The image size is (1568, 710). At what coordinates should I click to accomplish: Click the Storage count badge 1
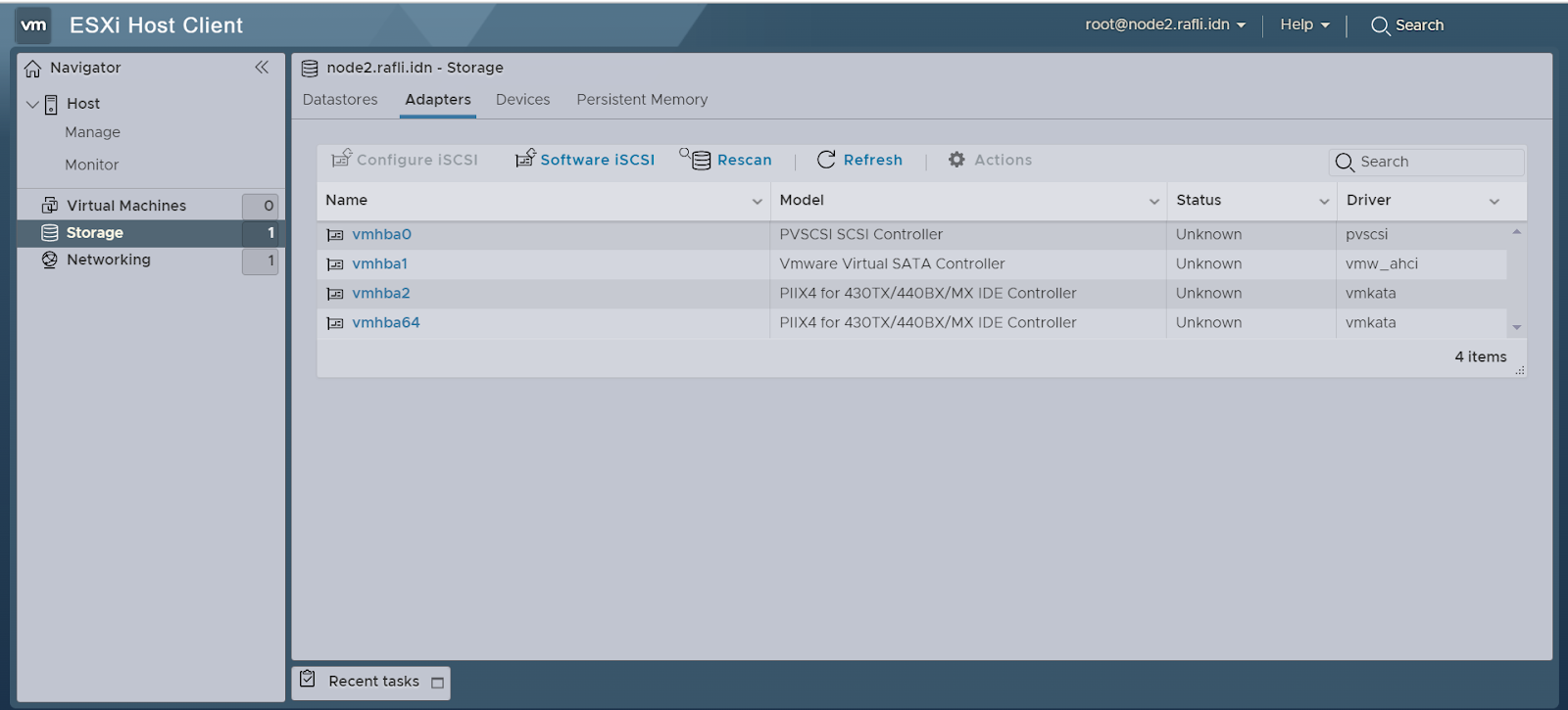[x=260, y=233]
